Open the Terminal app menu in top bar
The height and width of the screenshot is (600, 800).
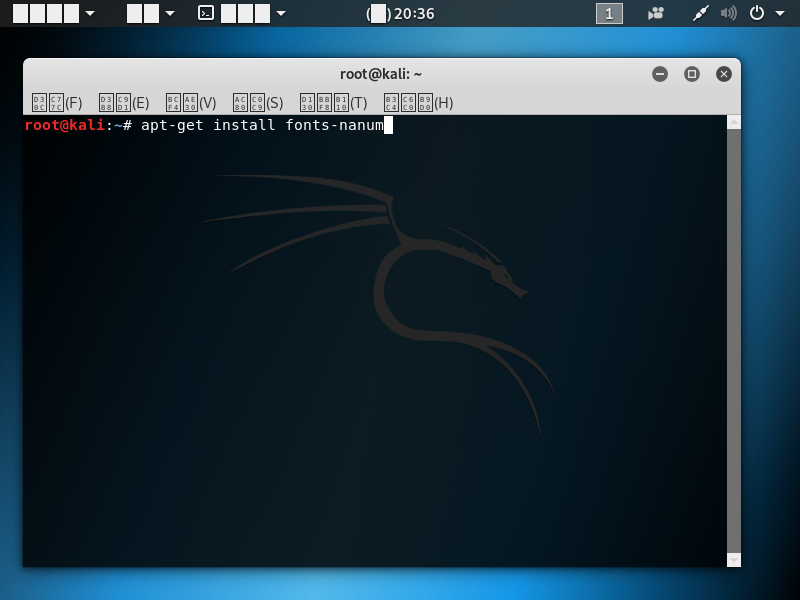[x=241, y=13]
